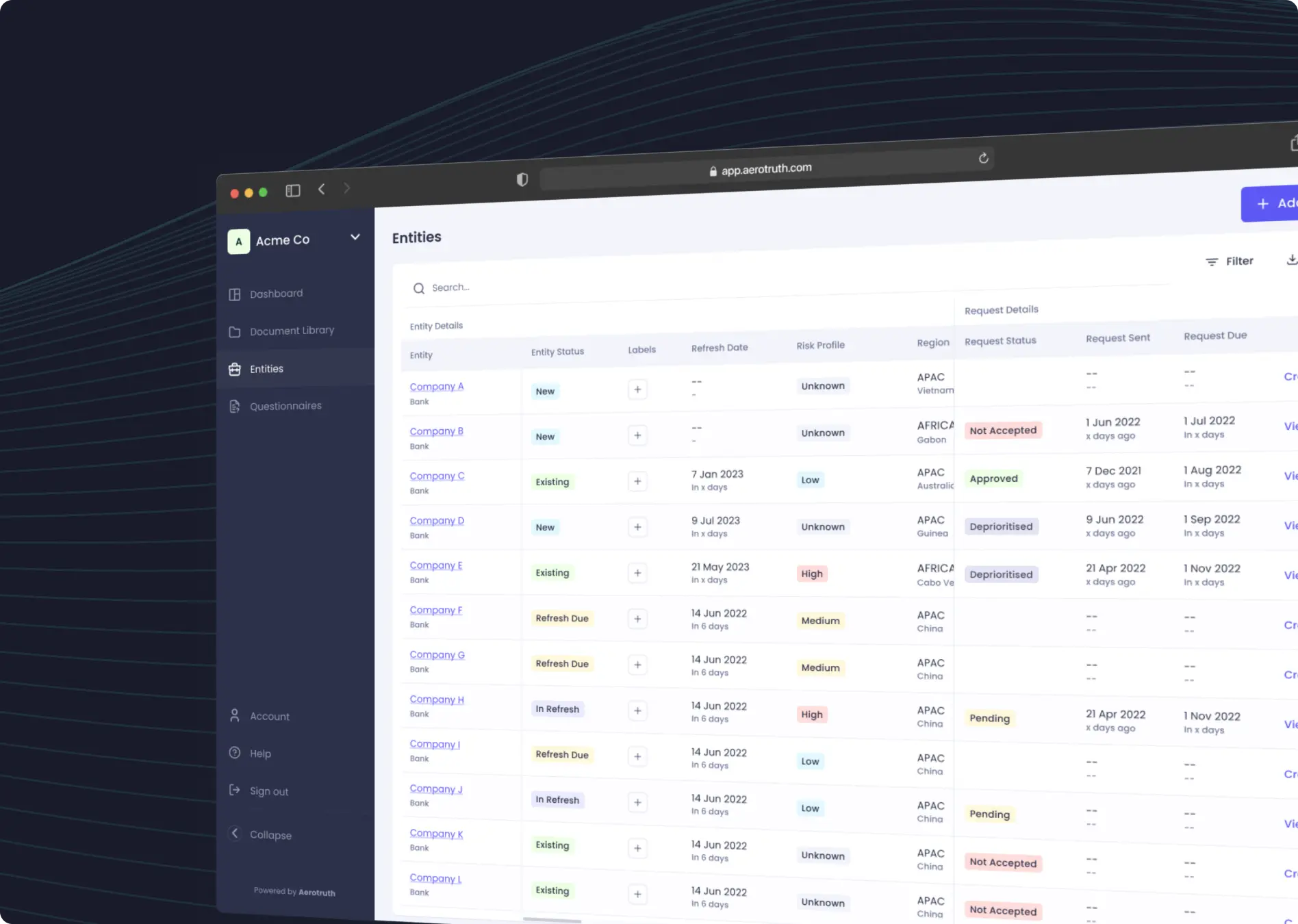Open the Questionnaires section
Viewport: 1298px width, 924px height.
285,406
